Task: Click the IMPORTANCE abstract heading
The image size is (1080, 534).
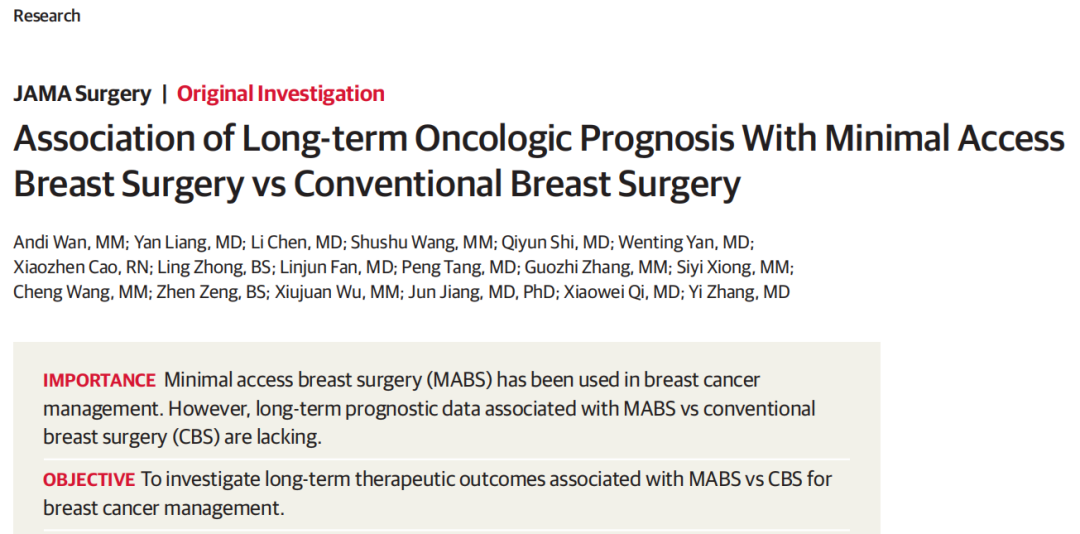Action: click(x=99, y=381)
